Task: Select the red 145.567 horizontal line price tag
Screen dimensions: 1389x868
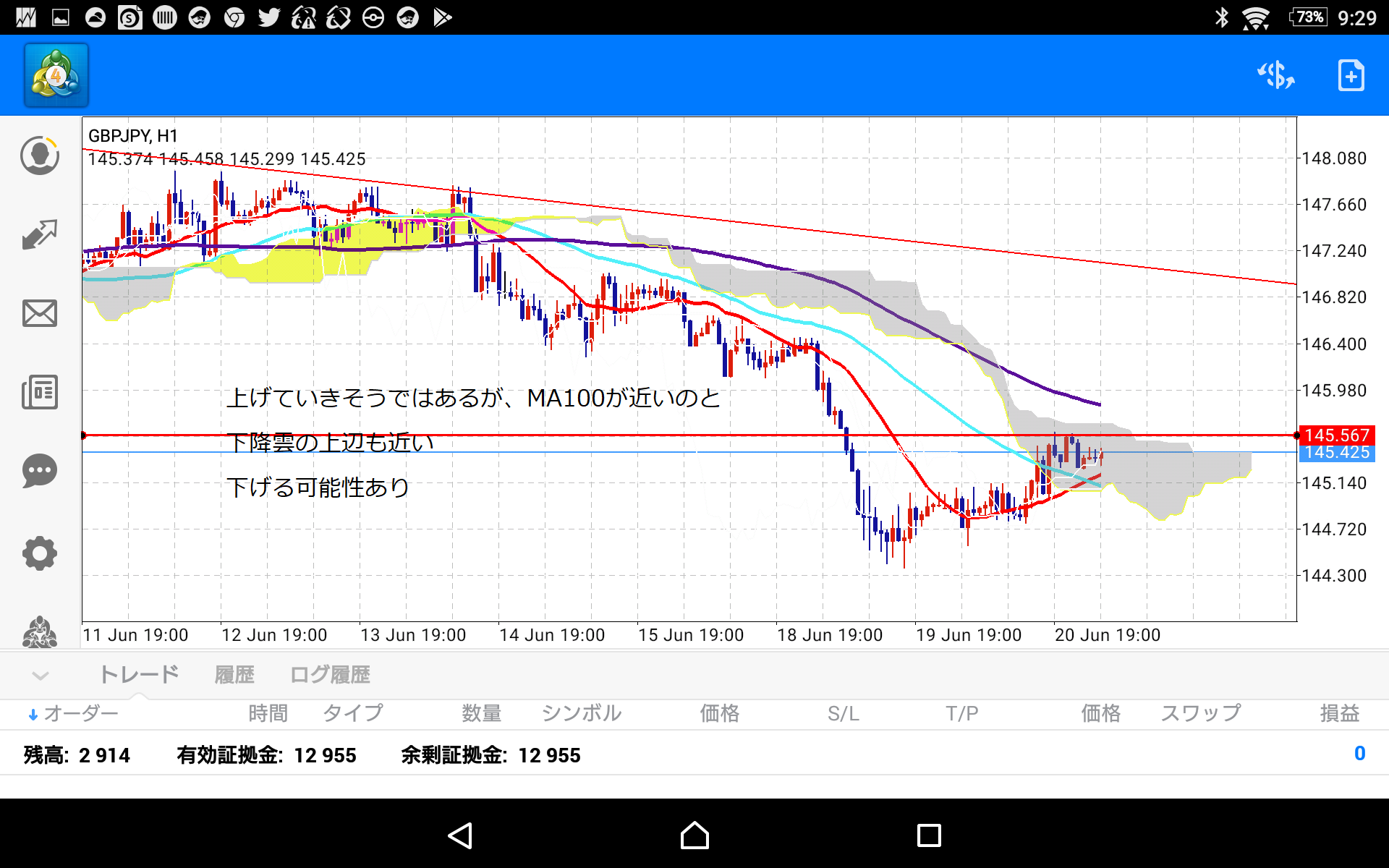Action: pyautogui.click(x=1337, y=435)
